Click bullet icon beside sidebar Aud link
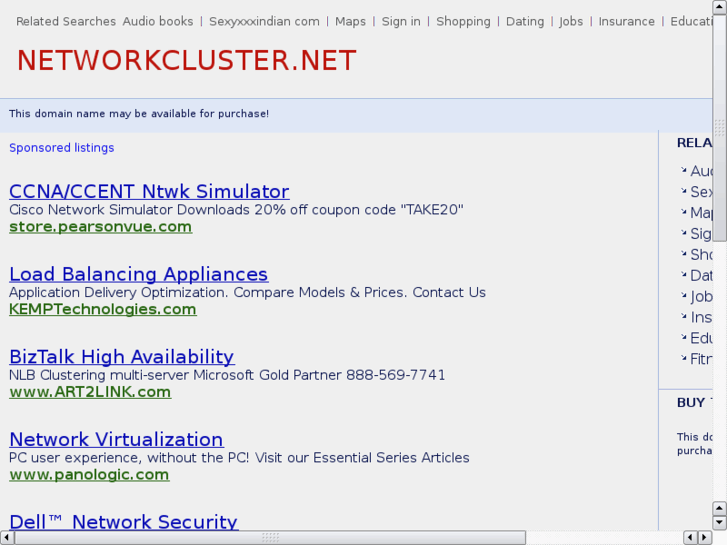The image size is (727, 545). click(683, 170)
